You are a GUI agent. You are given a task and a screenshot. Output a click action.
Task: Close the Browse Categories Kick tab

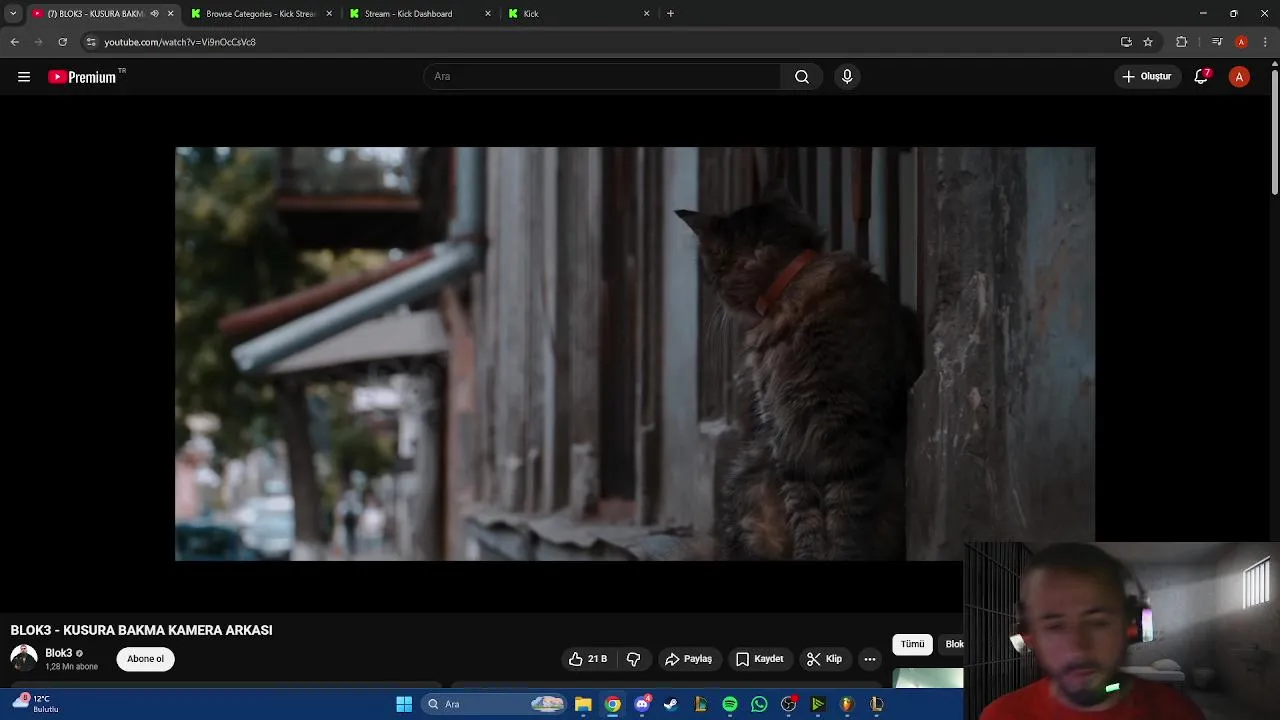pyautogui.click(x=329, y=14)
